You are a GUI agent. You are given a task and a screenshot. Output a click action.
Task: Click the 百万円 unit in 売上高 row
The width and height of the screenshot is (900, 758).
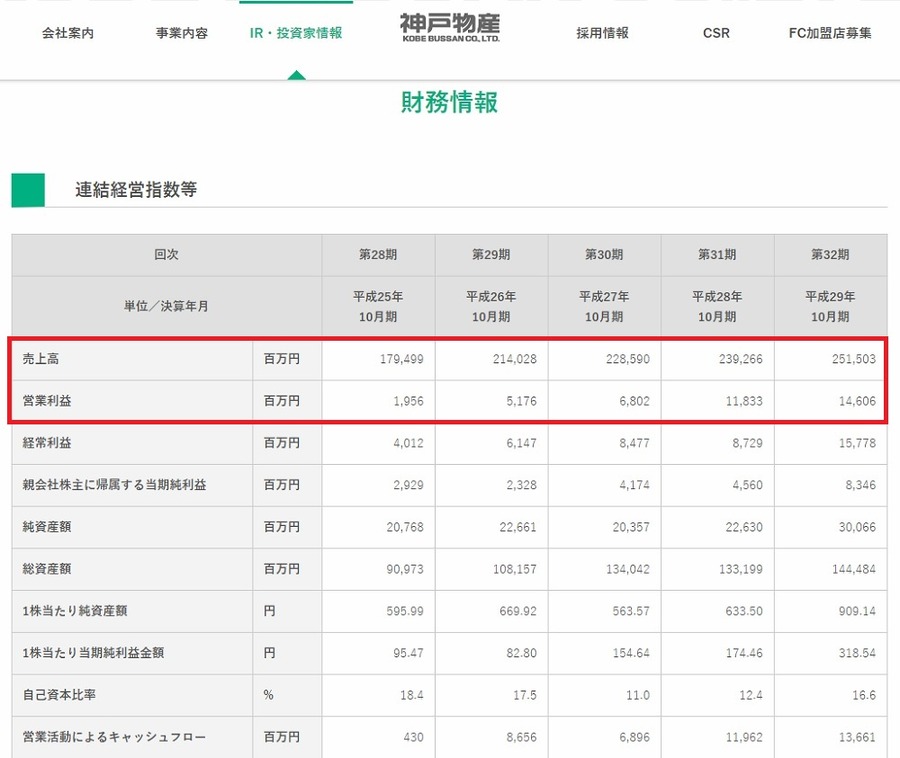click(x=281, y=359)
